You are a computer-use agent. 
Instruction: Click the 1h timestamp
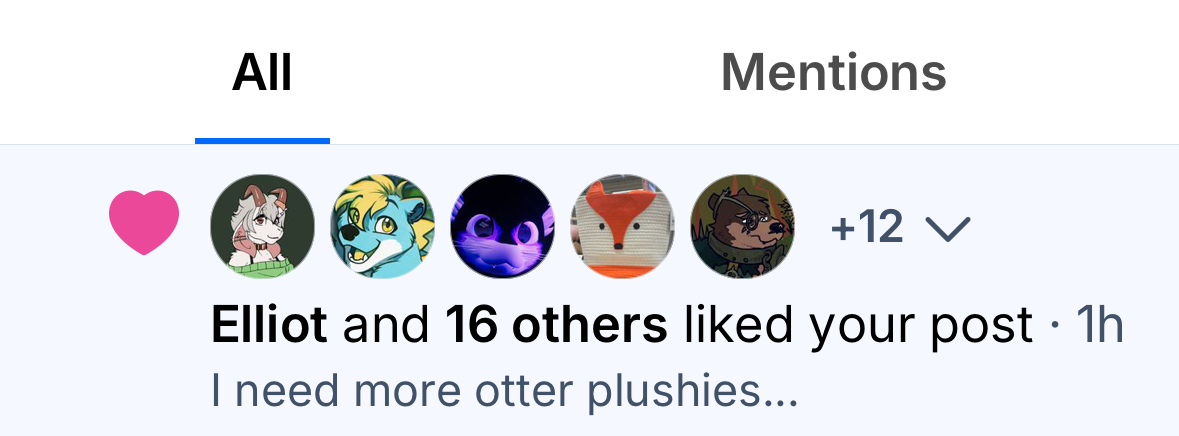(1100, 325)
